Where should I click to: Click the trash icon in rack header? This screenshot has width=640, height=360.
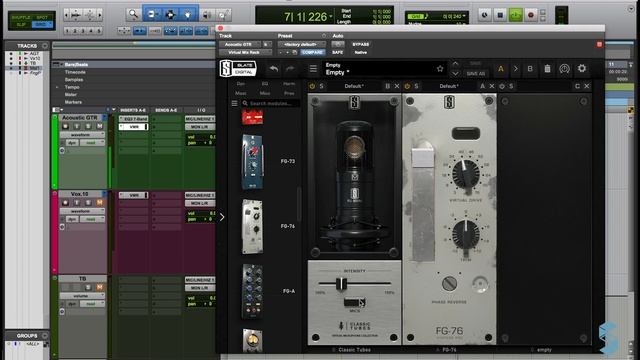(547, 69)
